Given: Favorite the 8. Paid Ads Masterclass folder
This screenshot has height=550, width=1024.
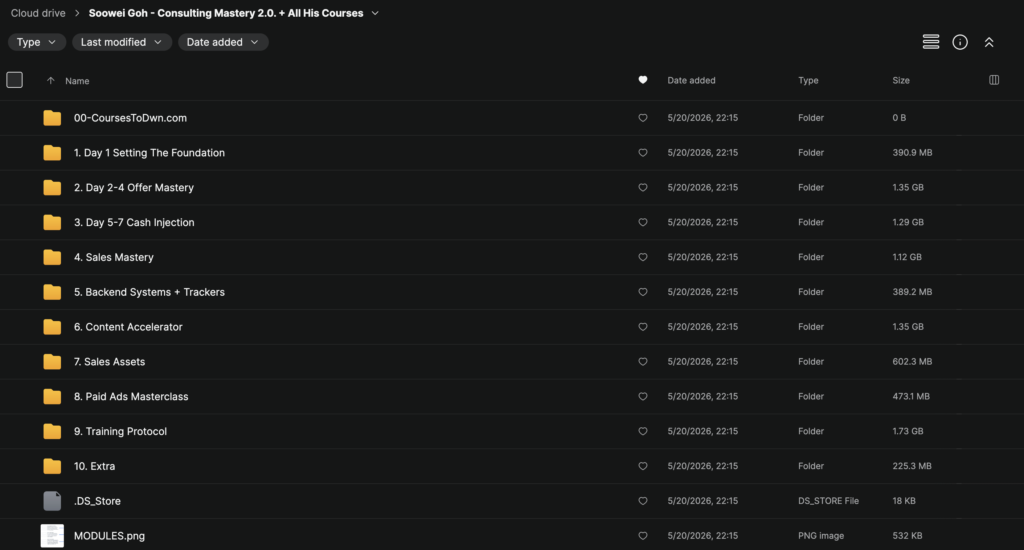Looking at the screenshot, I should coord(643,396).
